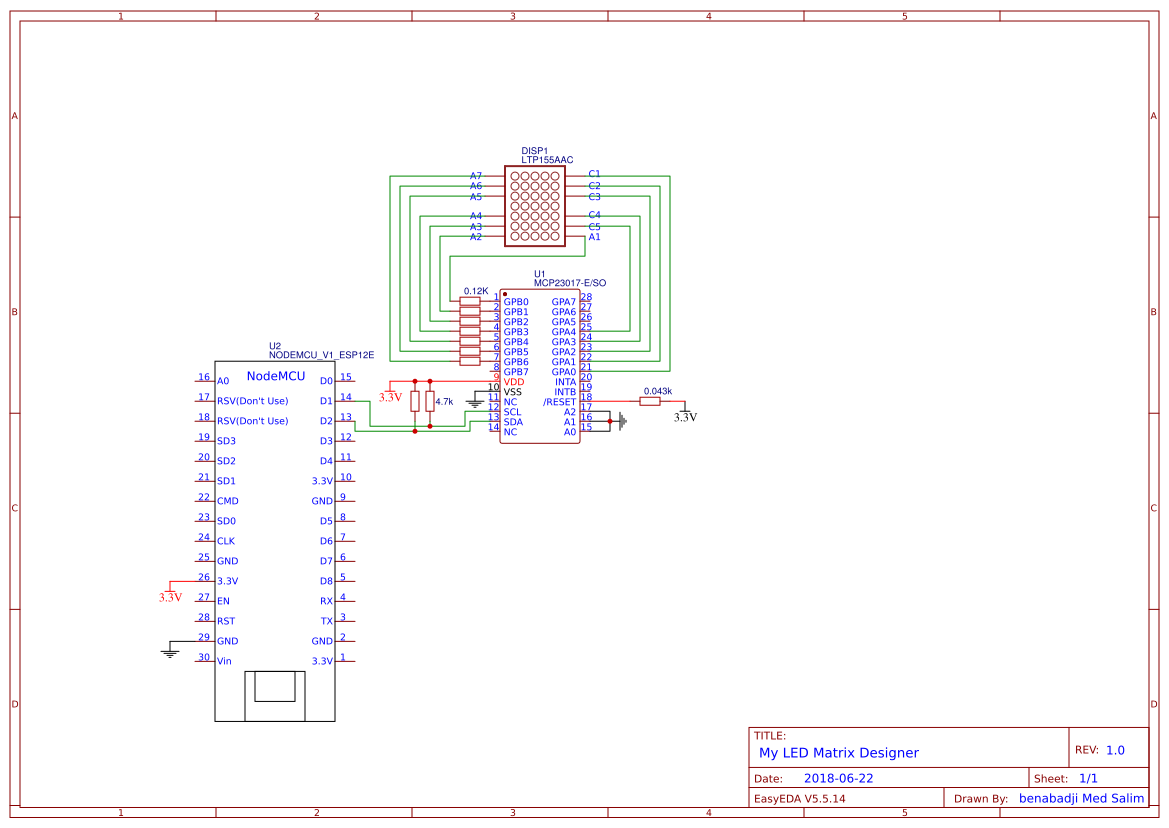Click the Drawn By name benabadji Med Salim
This screenshot has width=1169, height=828.
click(1081, 797)
